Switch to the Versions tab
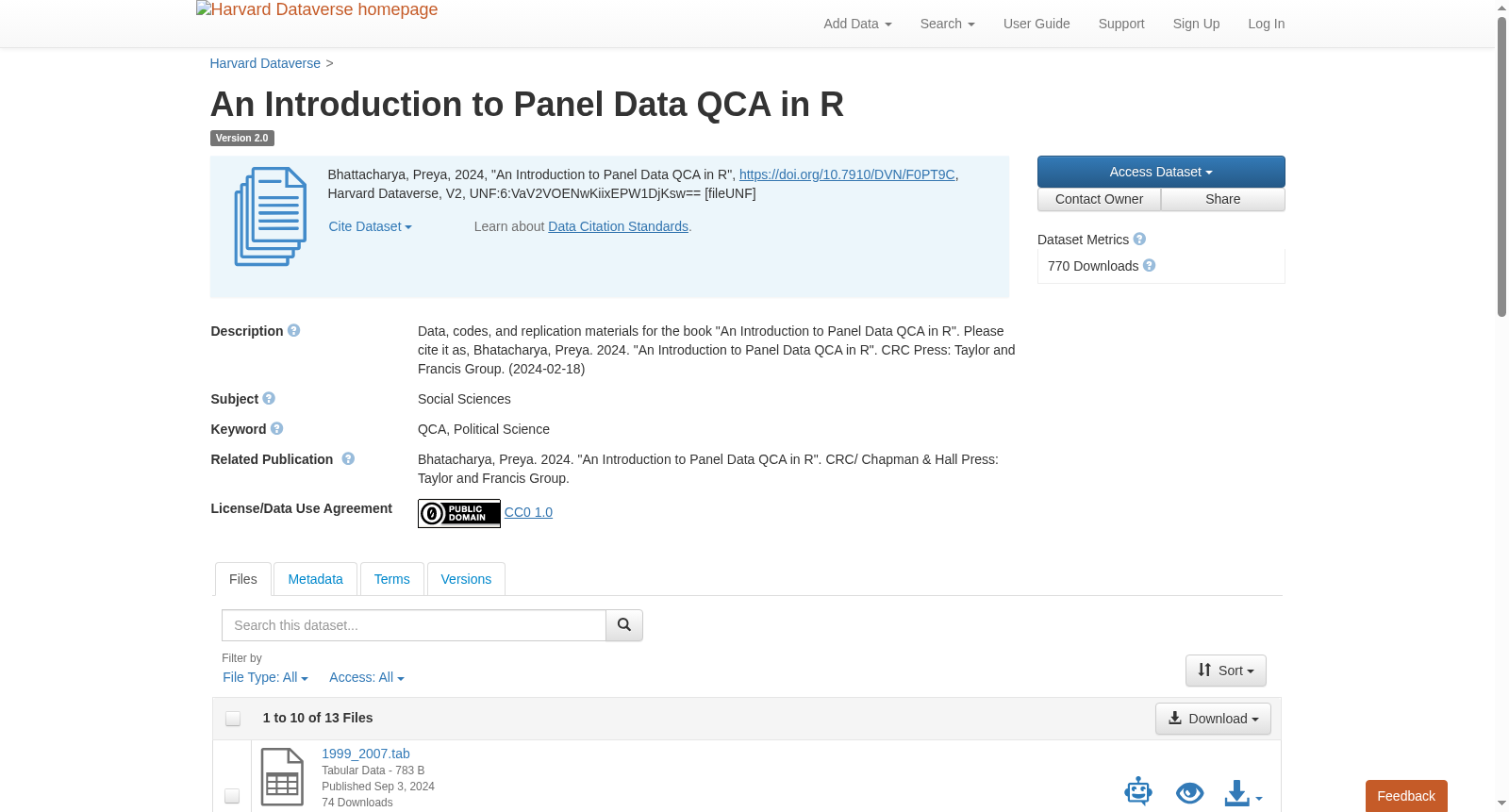The height and width of the screenshot is (812, 1509). 466,579
